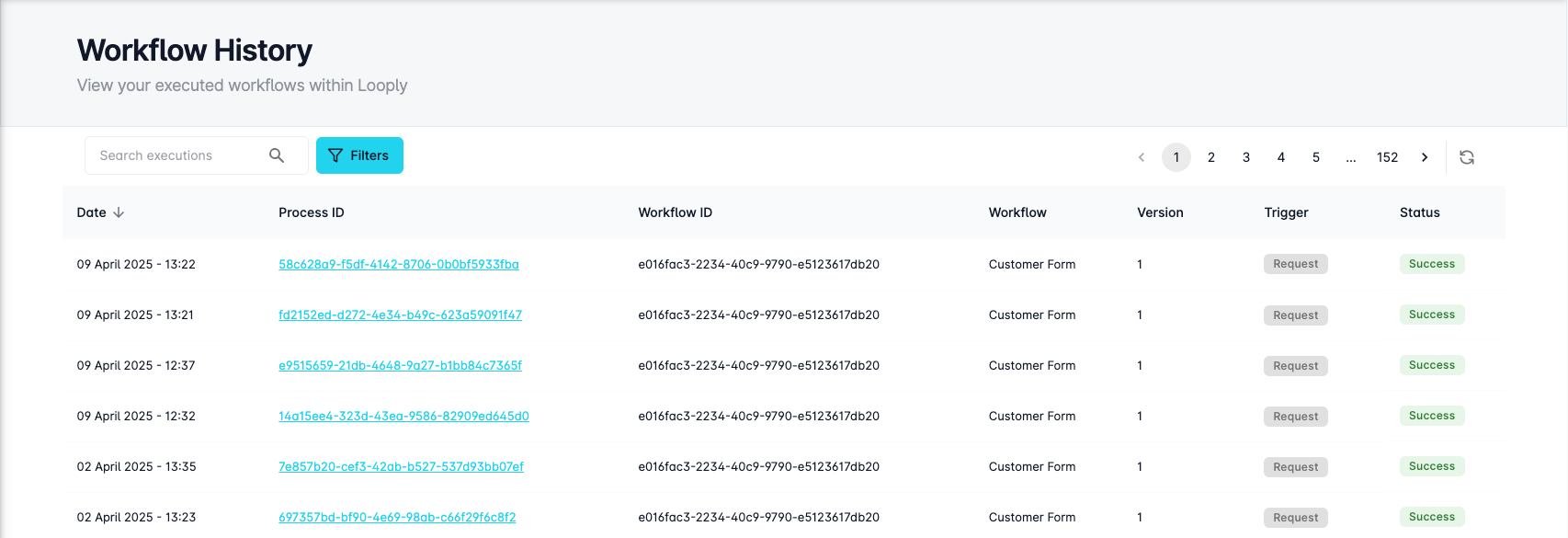Screen dimensions: 1568x538
Task: Click Success status badge in first row
Action: (x=1431, y=264)
